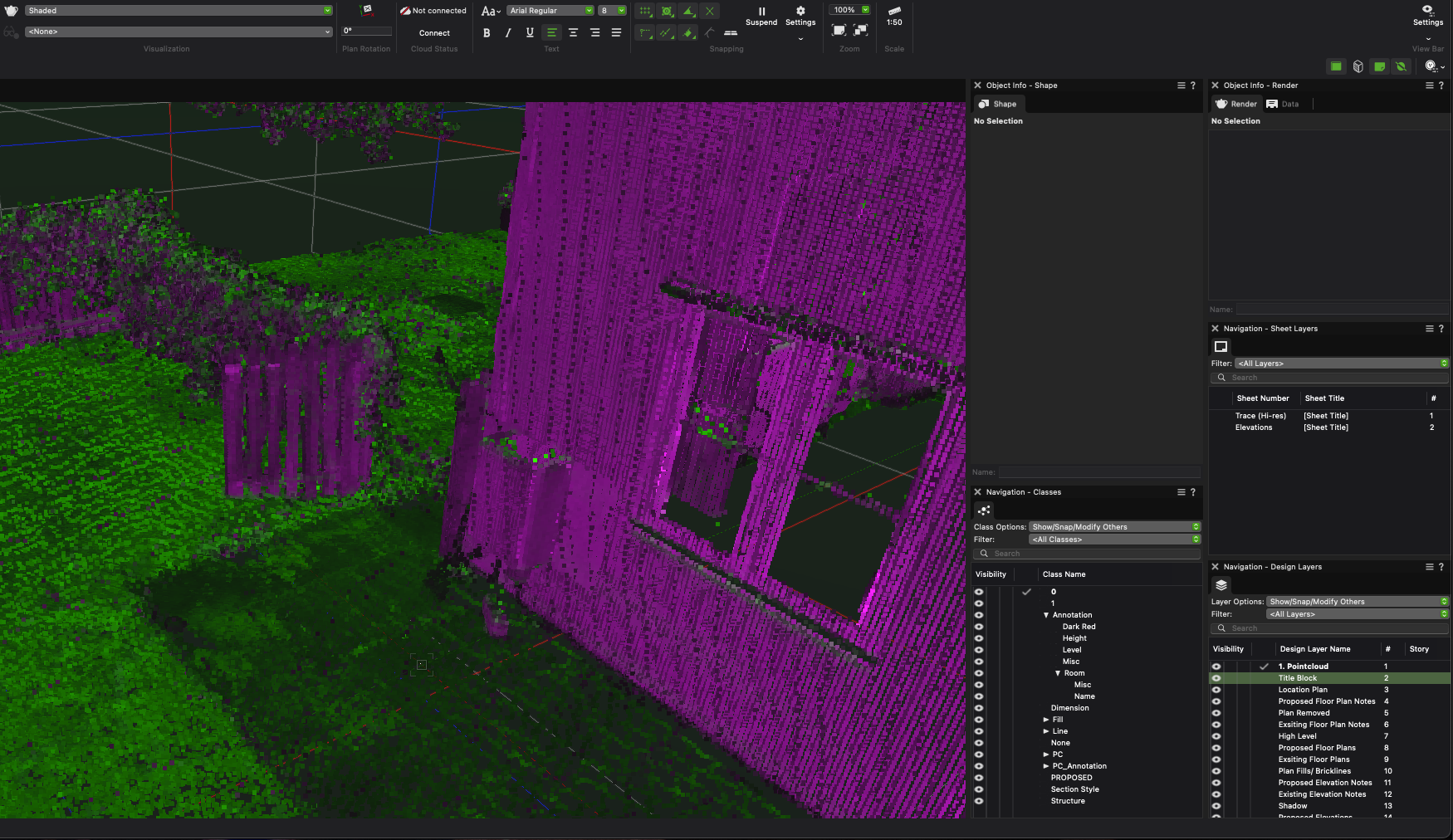Select the Shape tab in Object Info
1453x840 pixels.
point(998,105)
